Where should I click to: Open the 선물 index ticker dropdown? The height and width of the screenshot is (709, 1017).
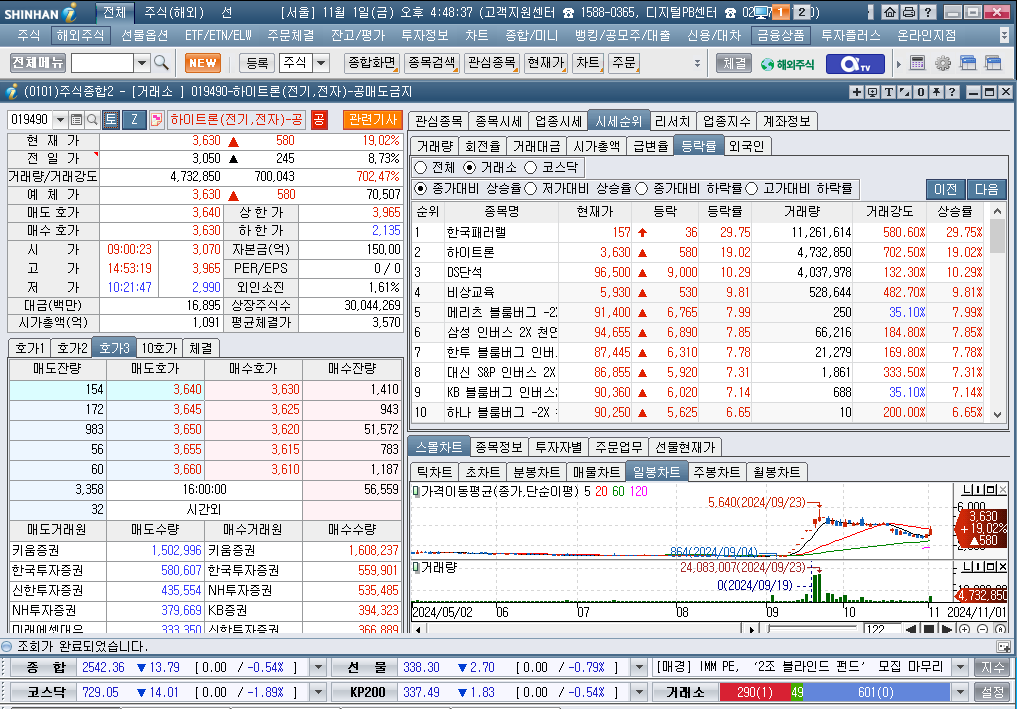coord(639,667)
